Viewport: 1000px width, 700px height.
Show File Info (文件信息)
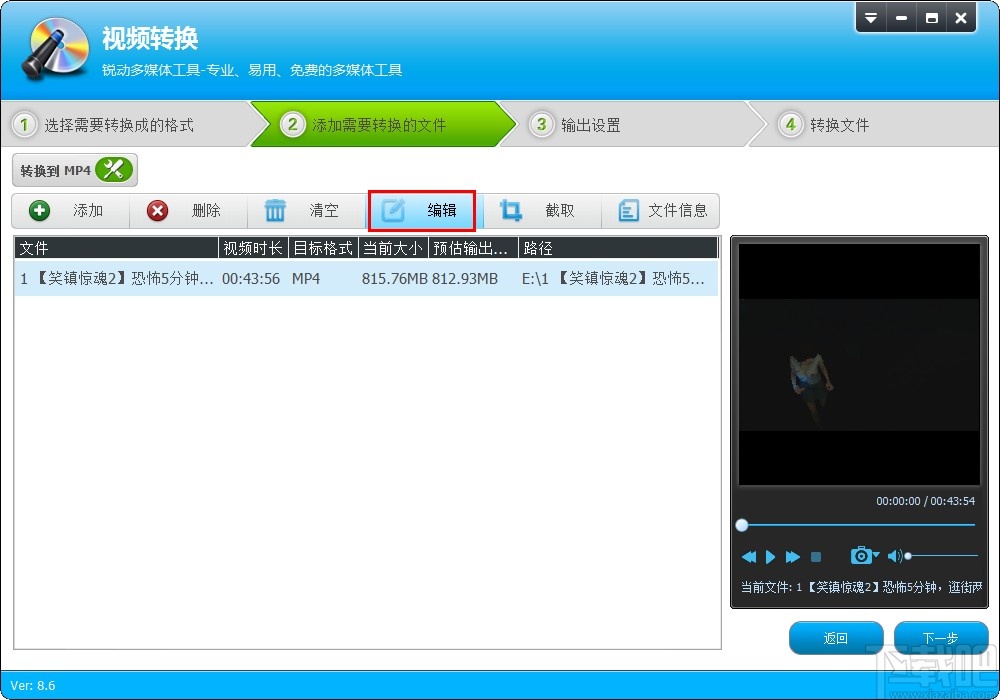(x=661, y=210)
